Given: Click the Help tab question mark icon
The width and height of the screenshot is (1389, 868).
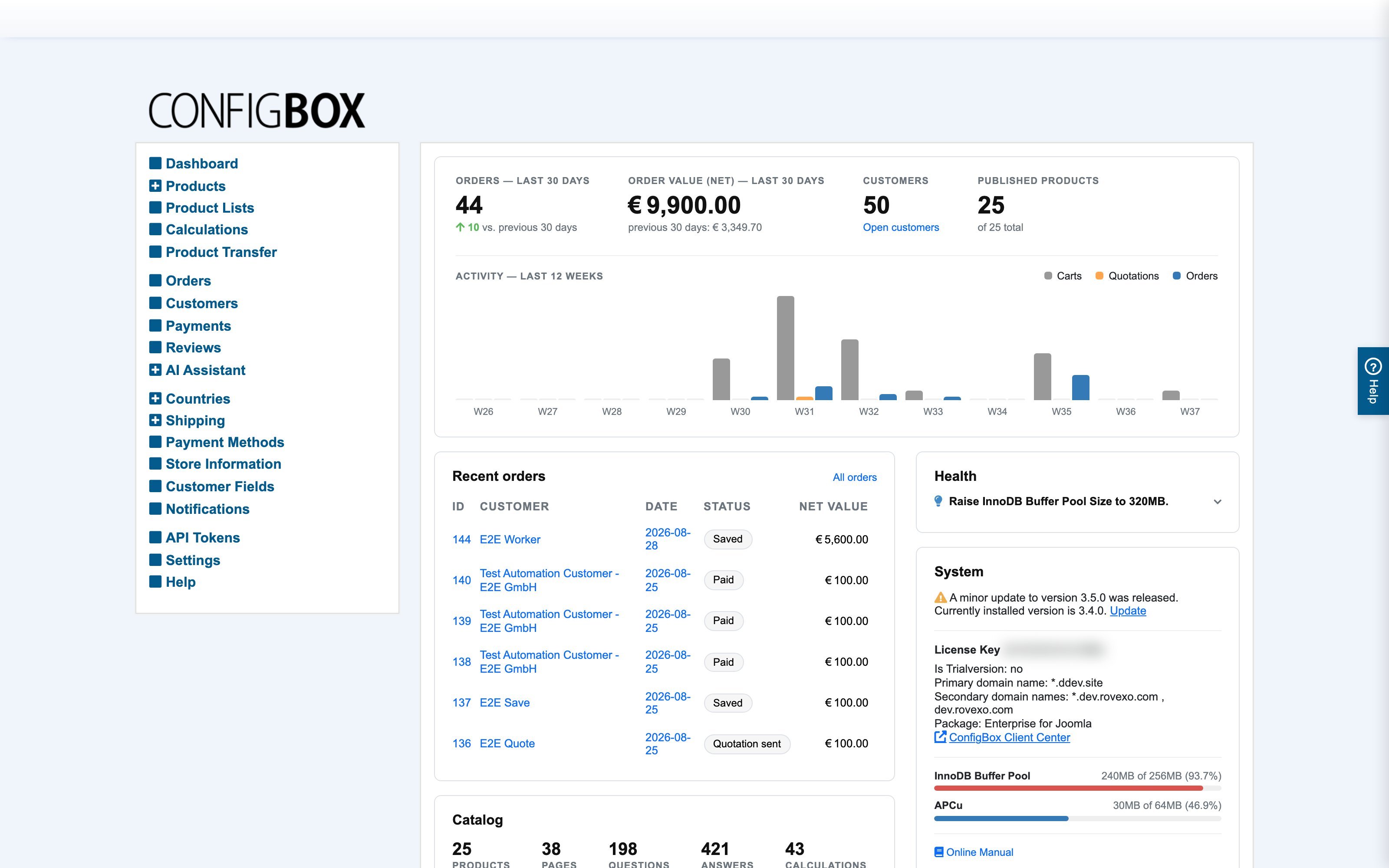Looking at the screenshot, I should click(x=1373, y=366).
